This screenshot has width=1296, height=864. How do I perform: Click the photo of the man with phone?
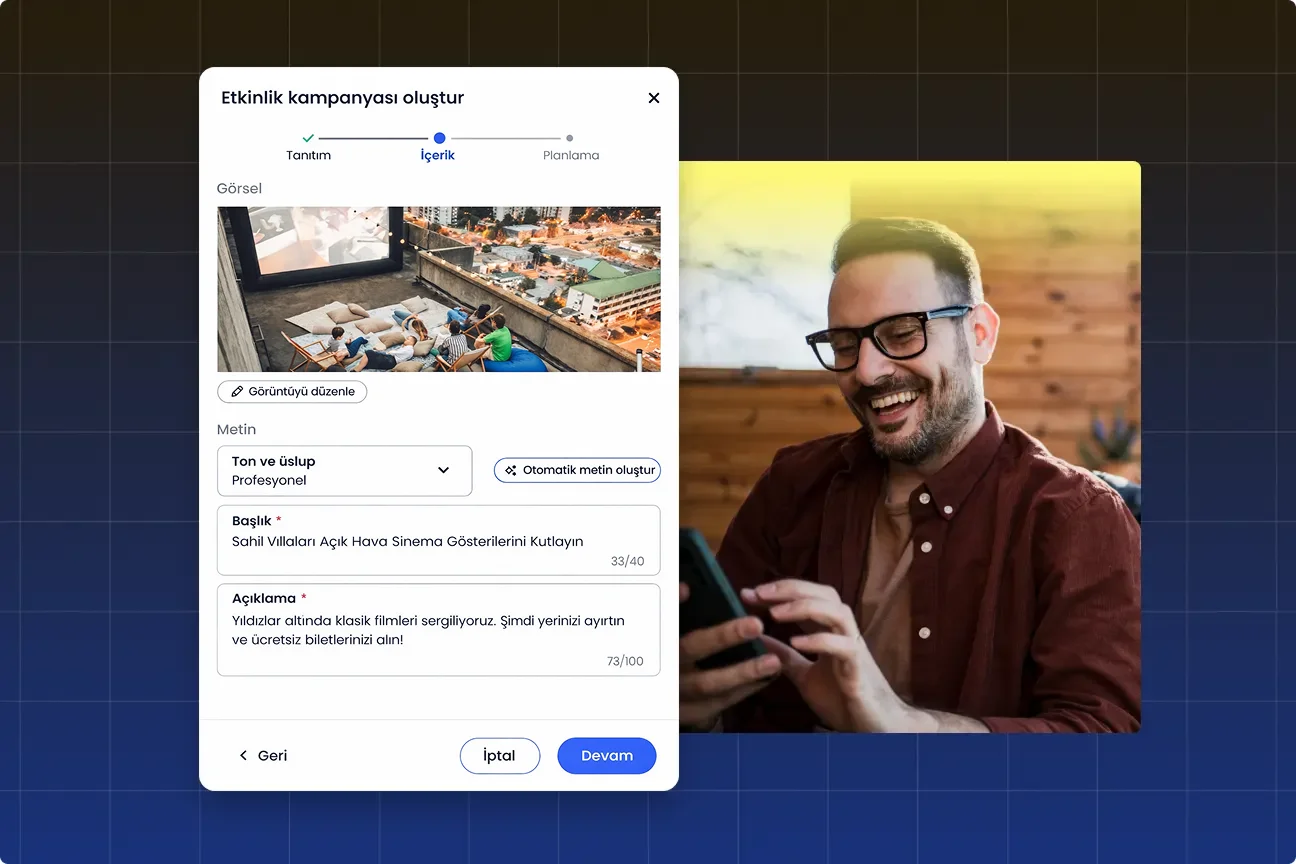pos(909,446)
